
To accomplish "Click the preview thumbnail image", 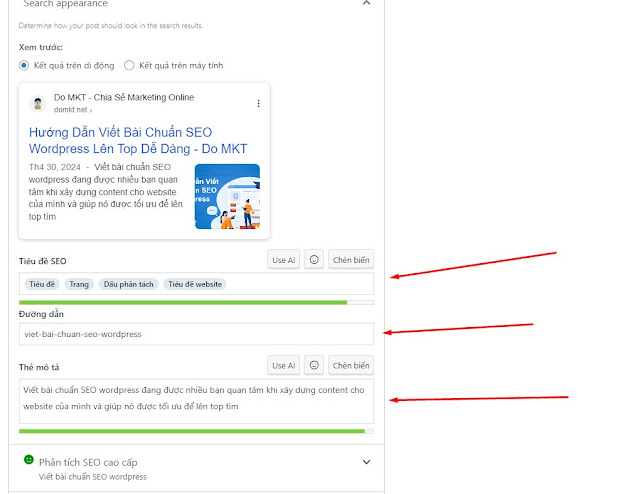I will tap(227, 196).
